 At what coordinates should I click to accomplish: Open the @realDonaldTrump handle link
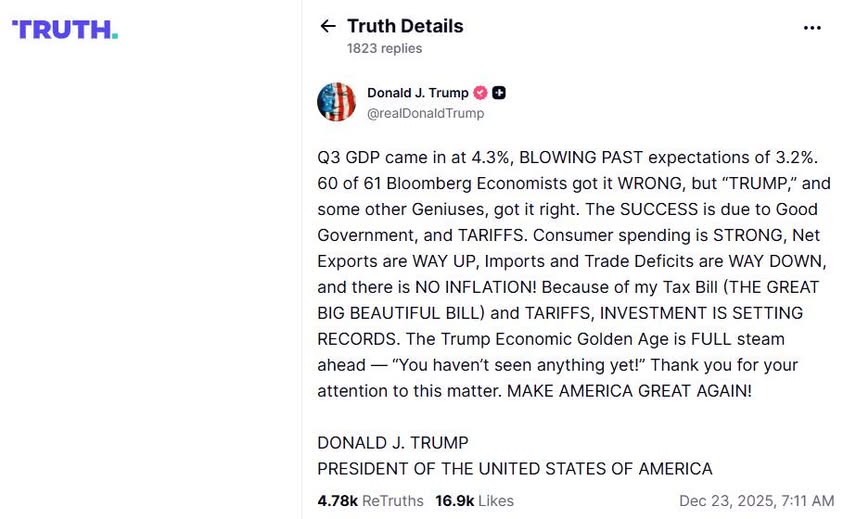point(425,113)
